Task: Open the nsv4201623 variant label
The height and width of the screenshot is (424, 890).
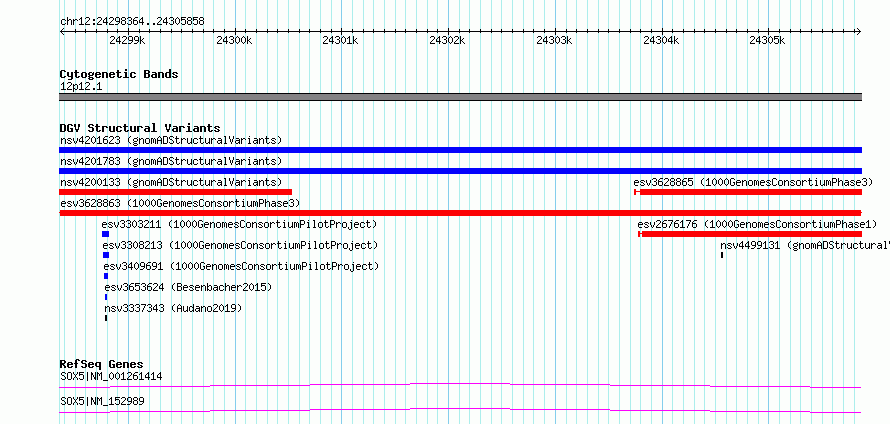Action: (x=171, y=140)
